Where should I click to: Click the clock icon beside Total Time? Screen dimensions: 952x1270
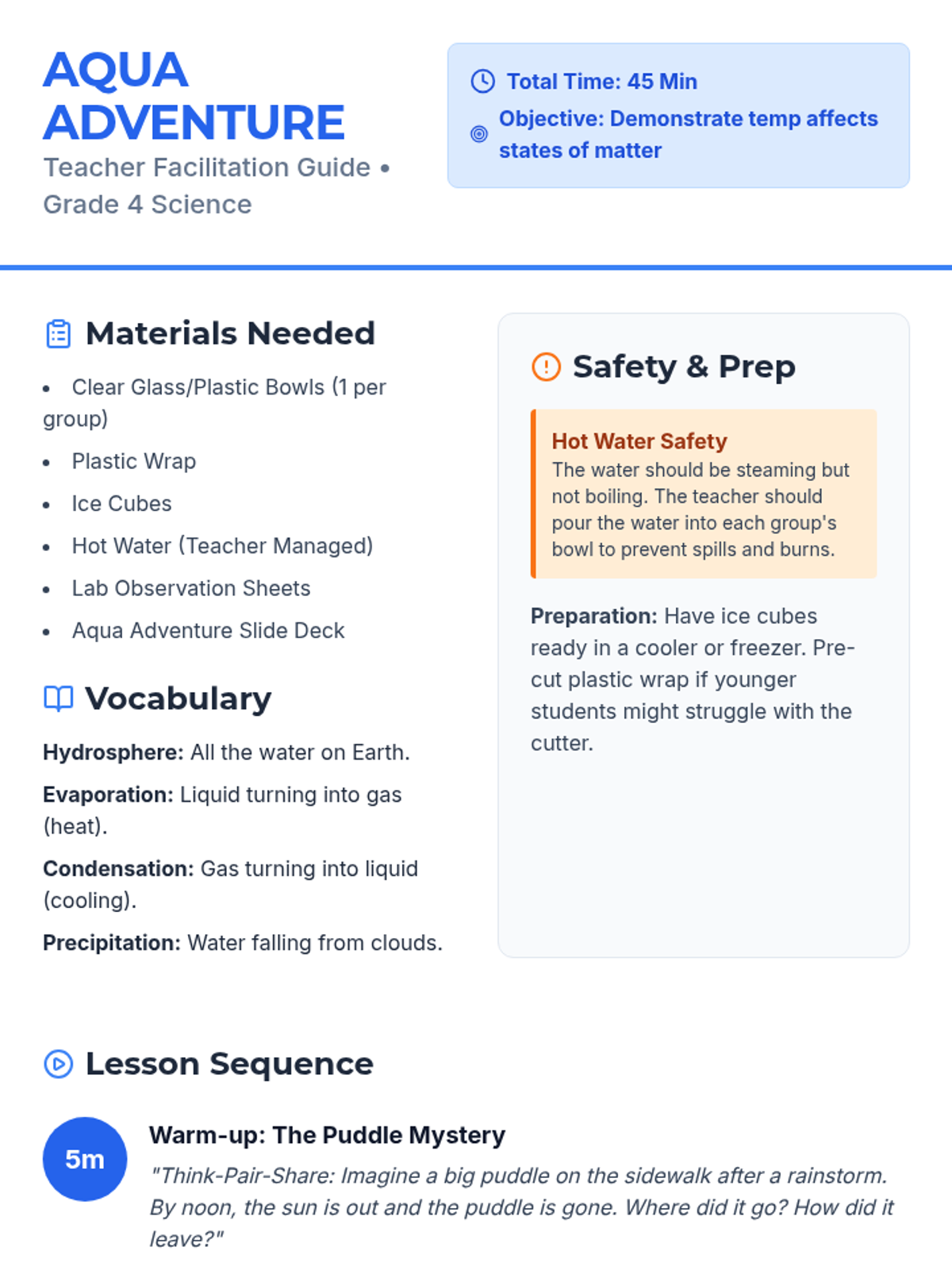[482, 81]
